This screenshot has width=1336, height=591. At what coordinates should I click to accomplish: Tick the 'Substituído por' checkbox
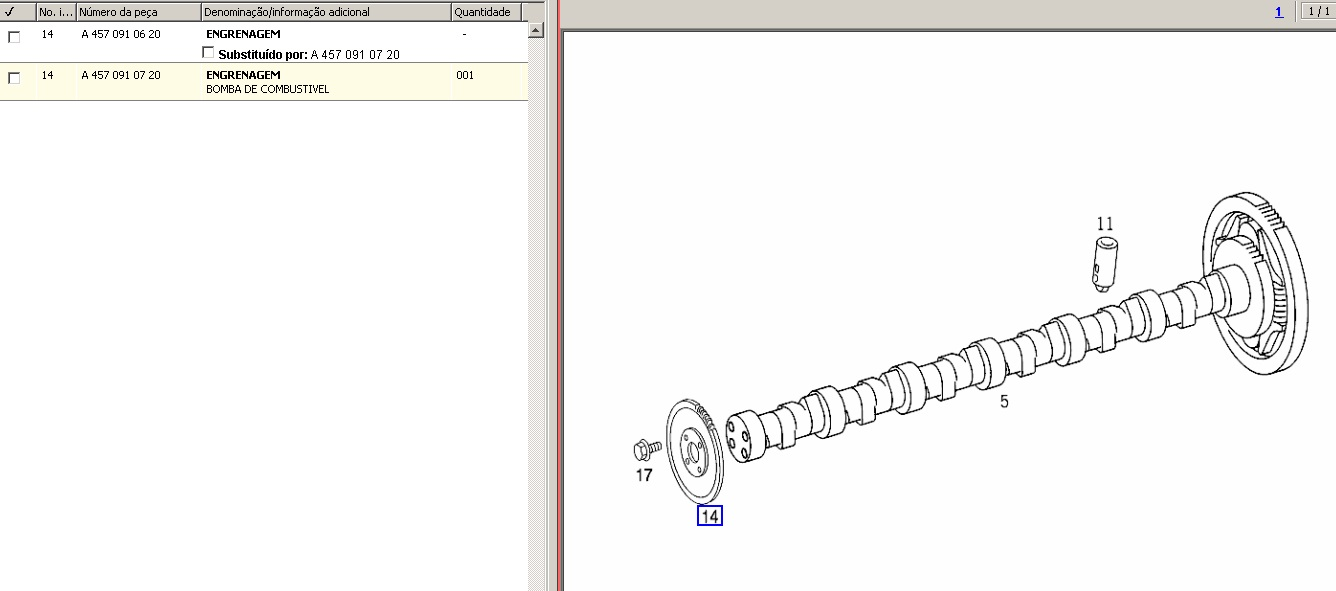coord(208,52)
